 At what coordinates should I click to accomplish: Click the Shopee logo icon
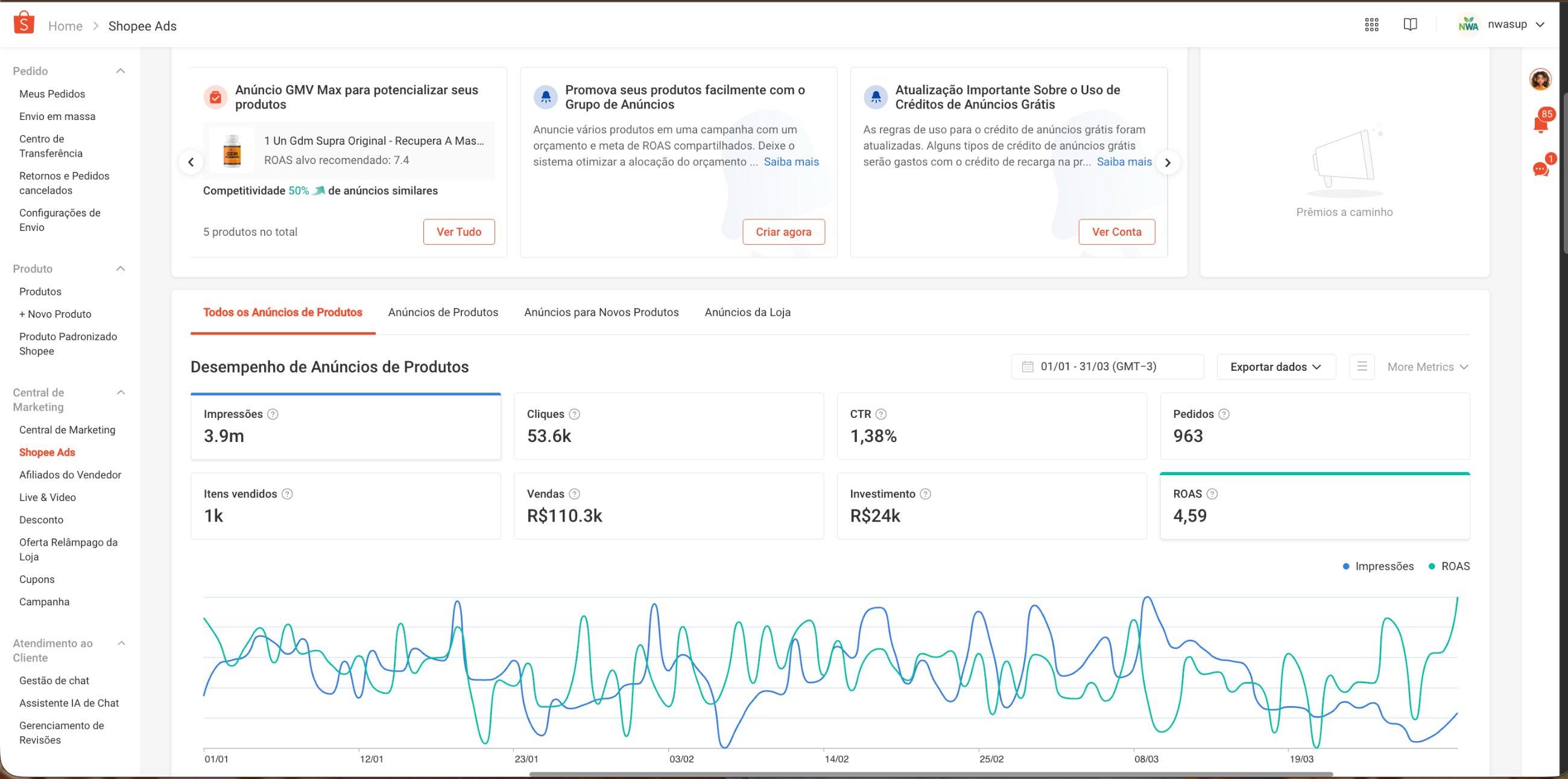pyautogui.click(x=24, y=22)
